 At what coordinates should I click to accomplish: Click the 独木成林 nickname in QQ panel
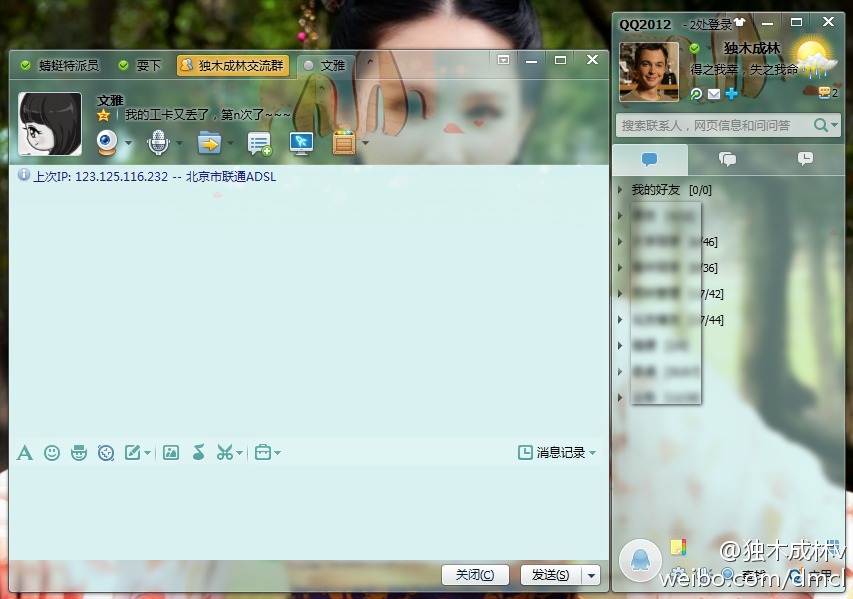pos(752,48)
